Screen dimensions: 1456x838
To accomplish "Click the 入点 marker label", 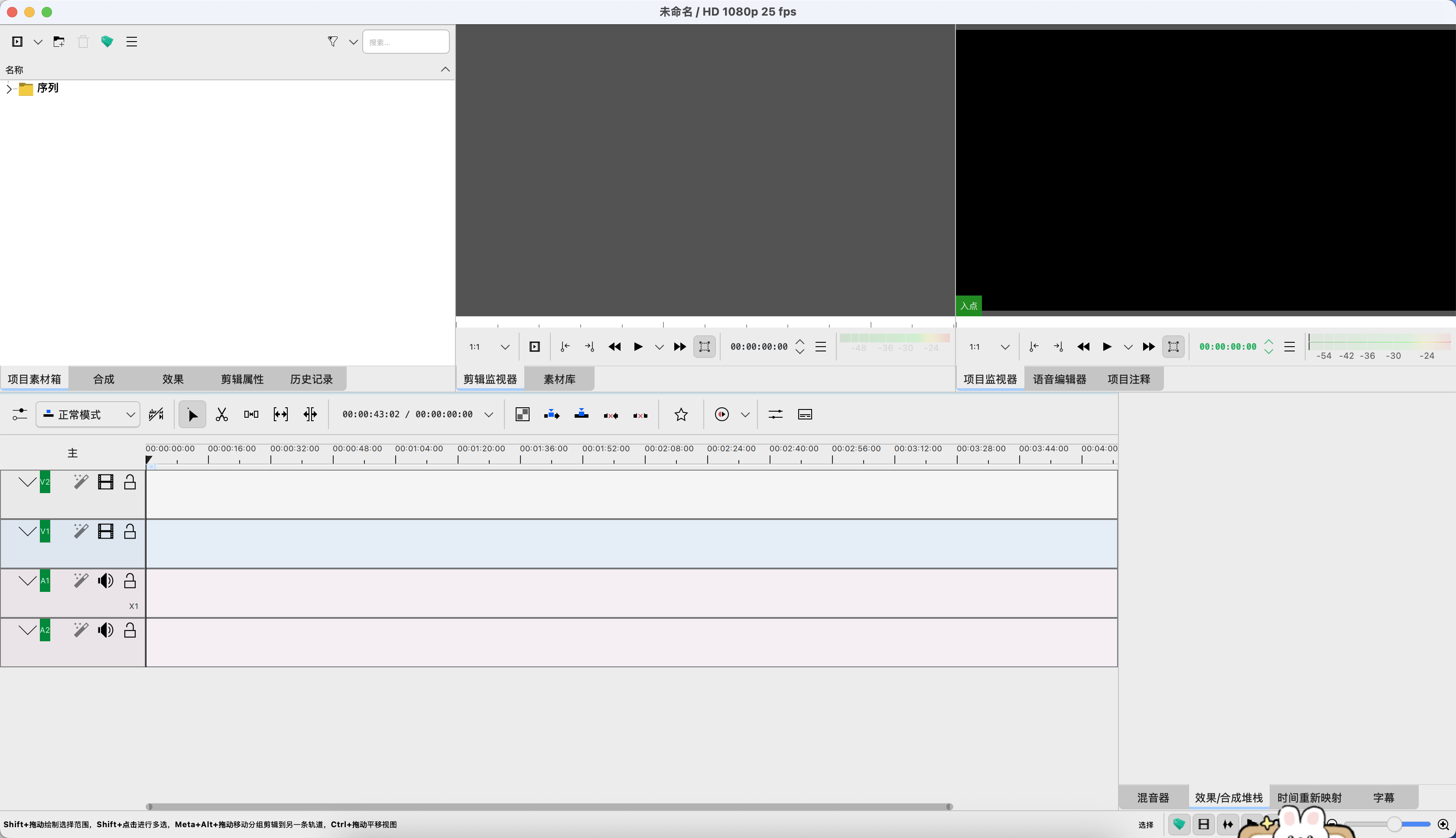I will point(968,305).
